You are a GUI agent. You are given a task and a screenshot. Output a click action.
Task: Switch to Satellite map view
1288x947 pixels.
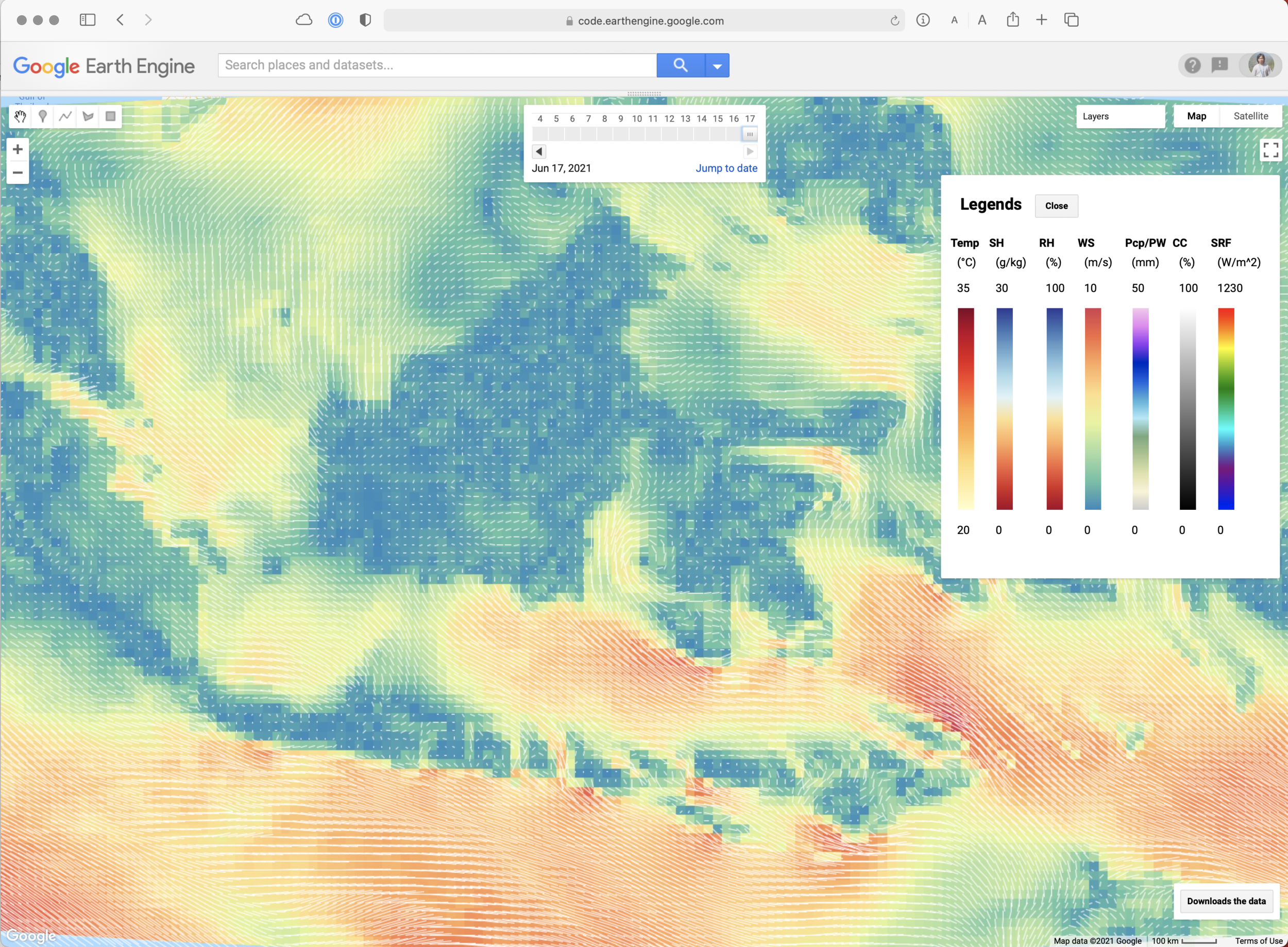pyautogui.click(x=1250, y=116)
